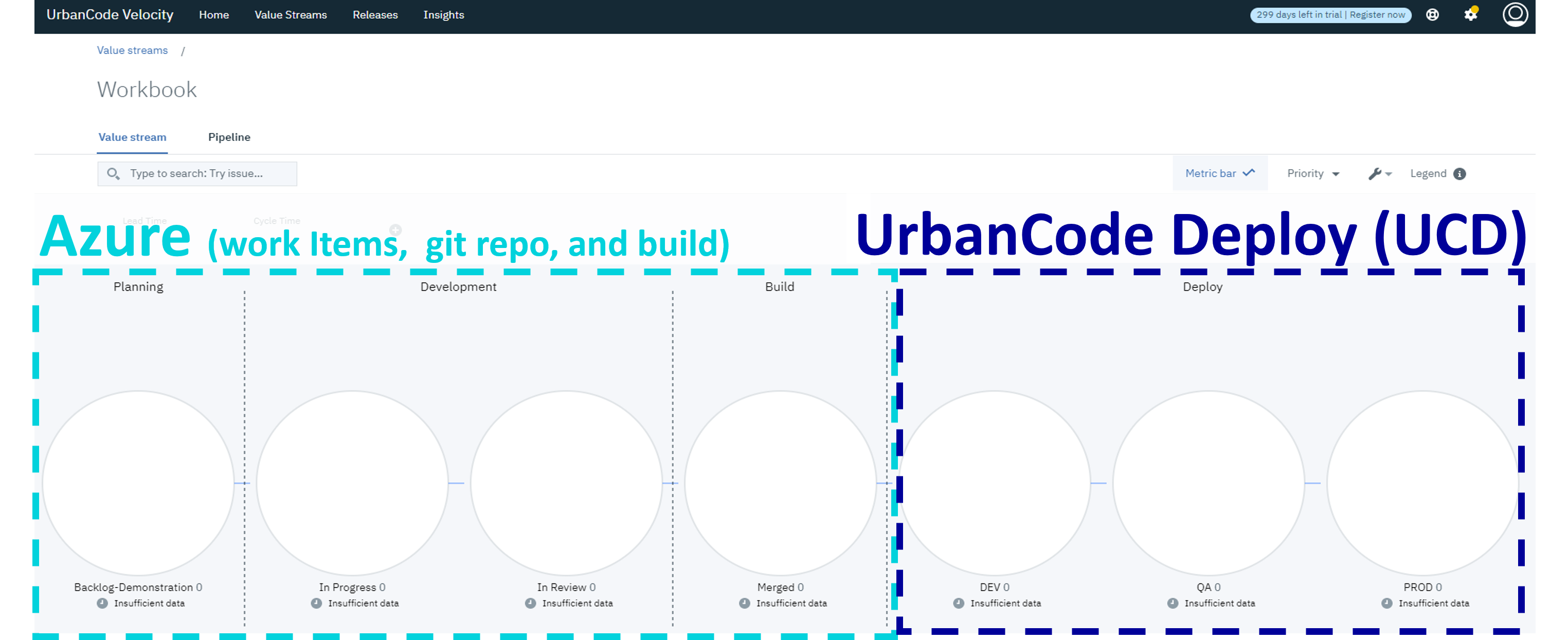1568x640 pixels.
Task: Click the QA 0 label
Action: click(x=1208, y=587)
